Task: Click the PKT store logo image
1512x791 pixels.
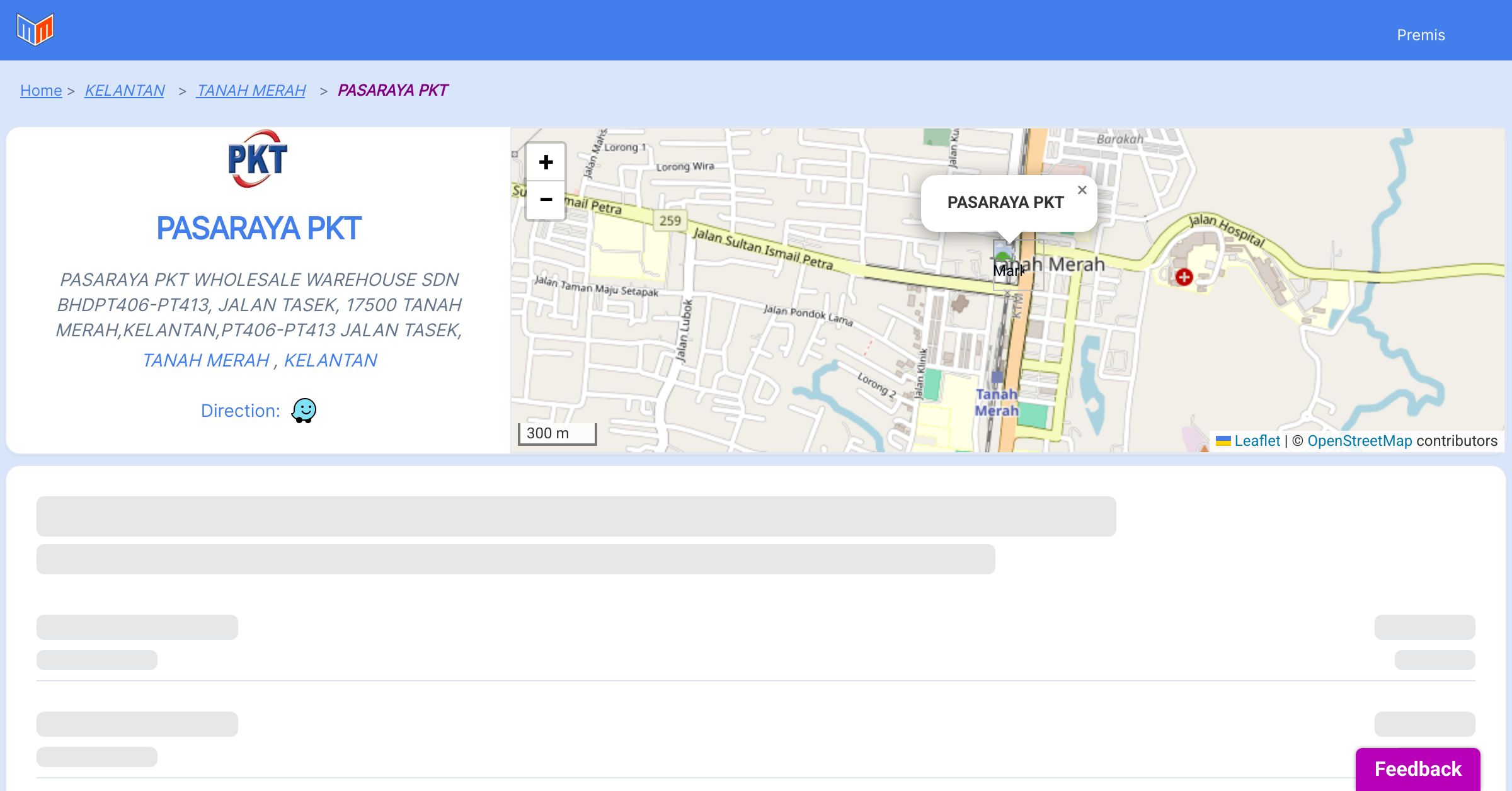Action: [257, 159]
